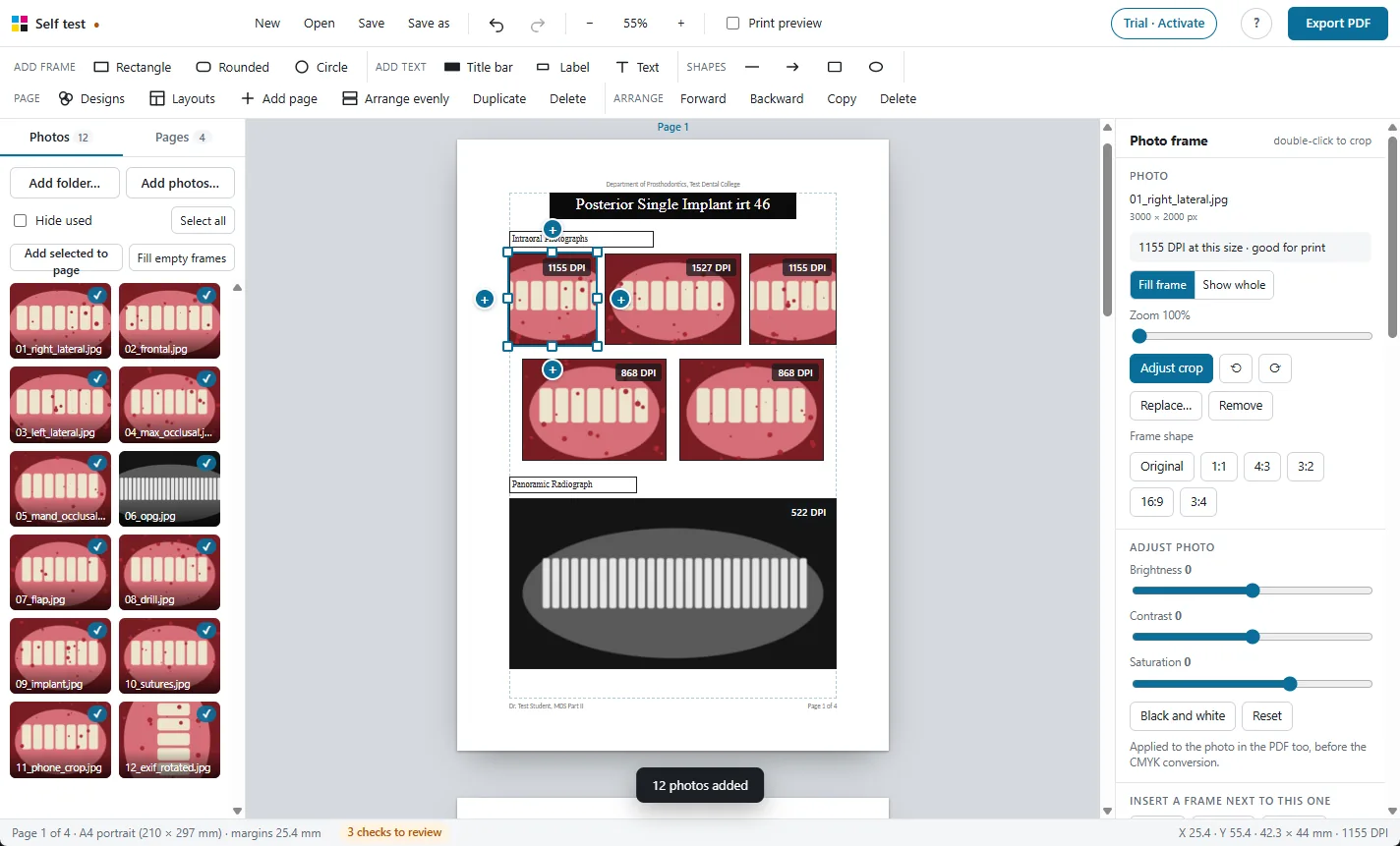This screenshot has width=1400, height=846.
Task: Add a Circle frame
Action: click(321, 67)
